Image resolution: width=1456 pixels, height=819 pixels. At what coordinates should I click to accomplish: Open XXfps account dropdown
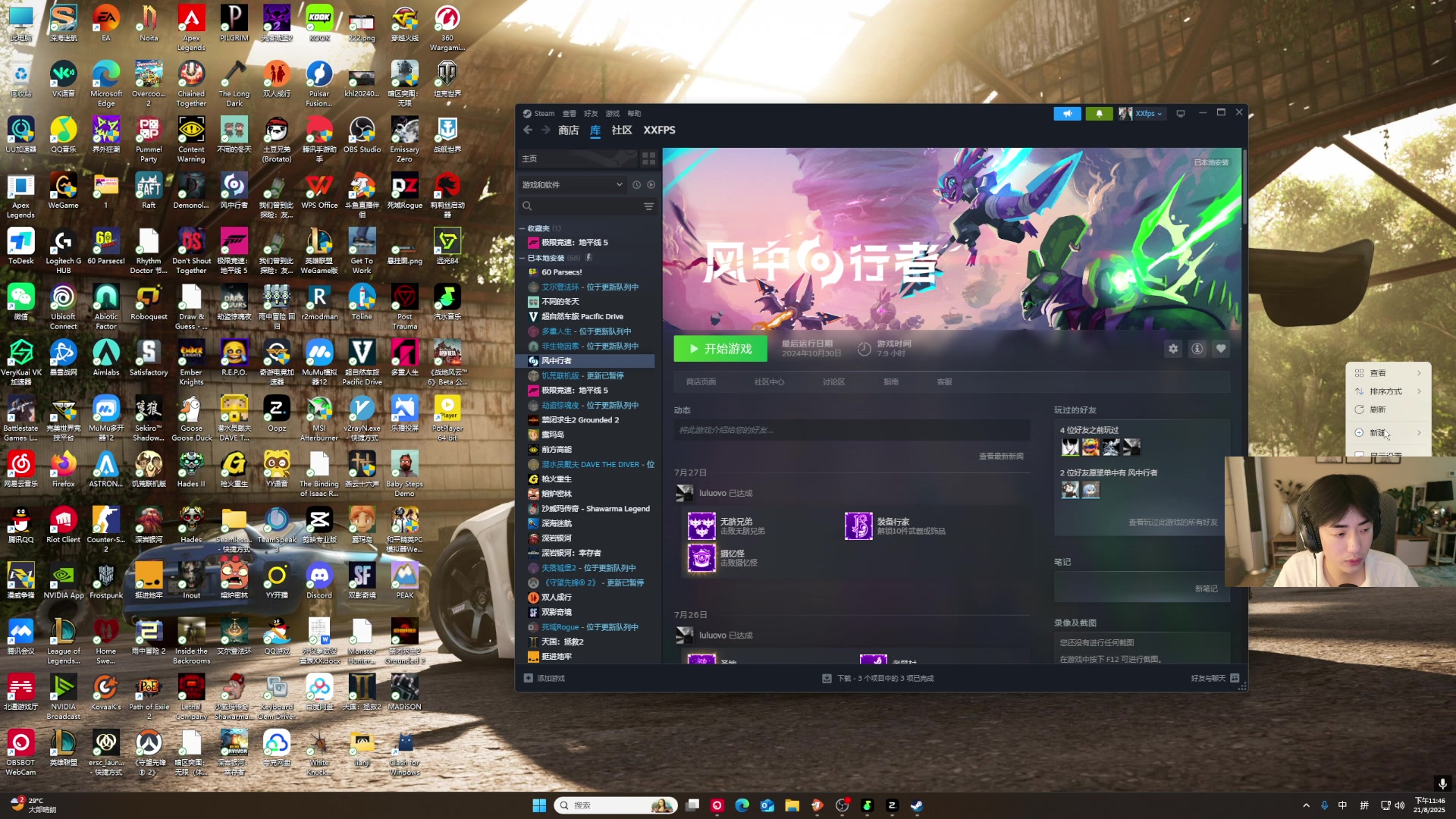pyautogui.click(x=1141, y=114)
